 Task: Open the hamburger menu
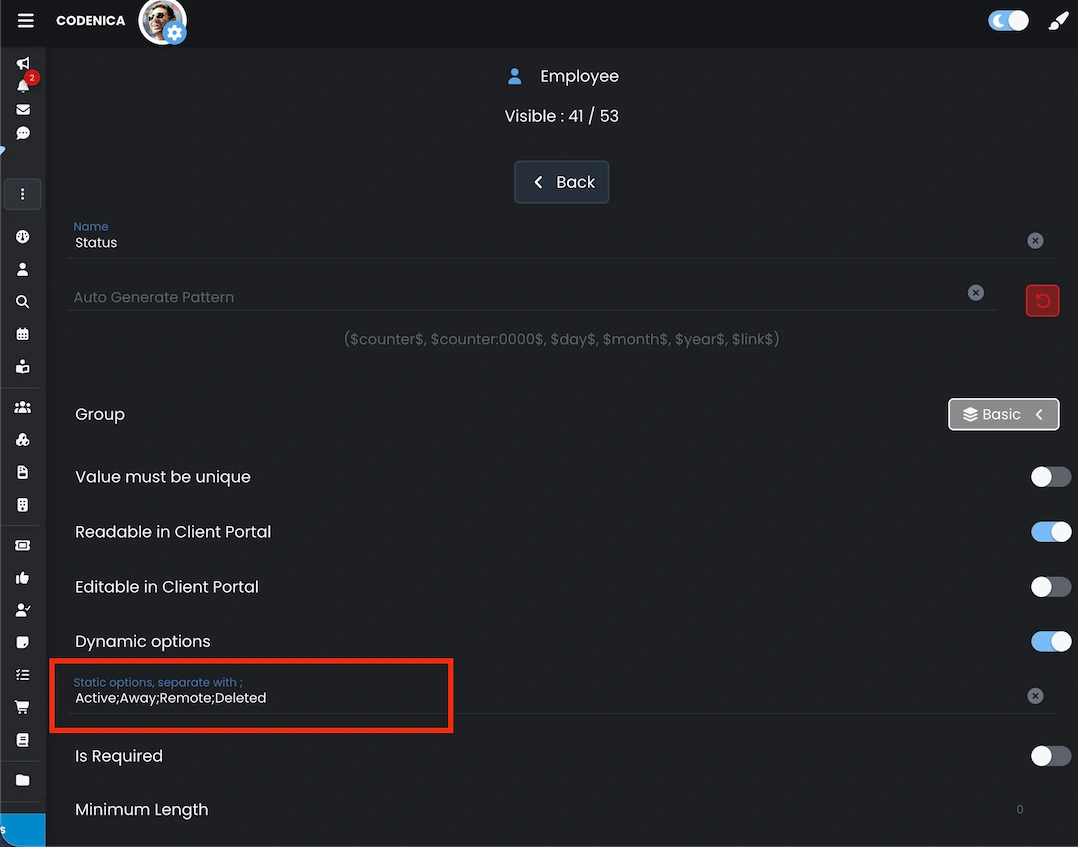[x=25, y=20]
